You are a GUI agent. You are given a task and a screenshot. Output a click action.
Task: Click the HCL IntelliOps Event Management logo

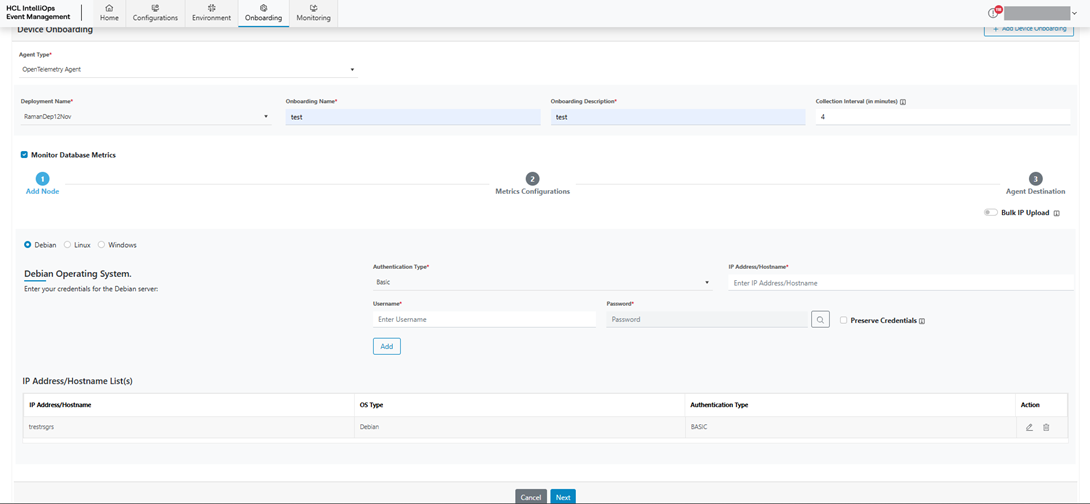(x=37, y=12)
